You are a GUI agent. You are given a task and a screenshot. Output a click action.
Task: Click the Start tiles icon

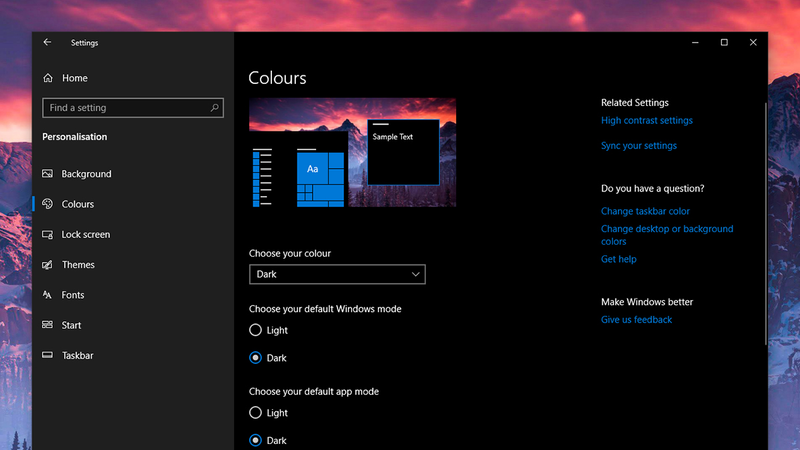click(x=47, y=324)
